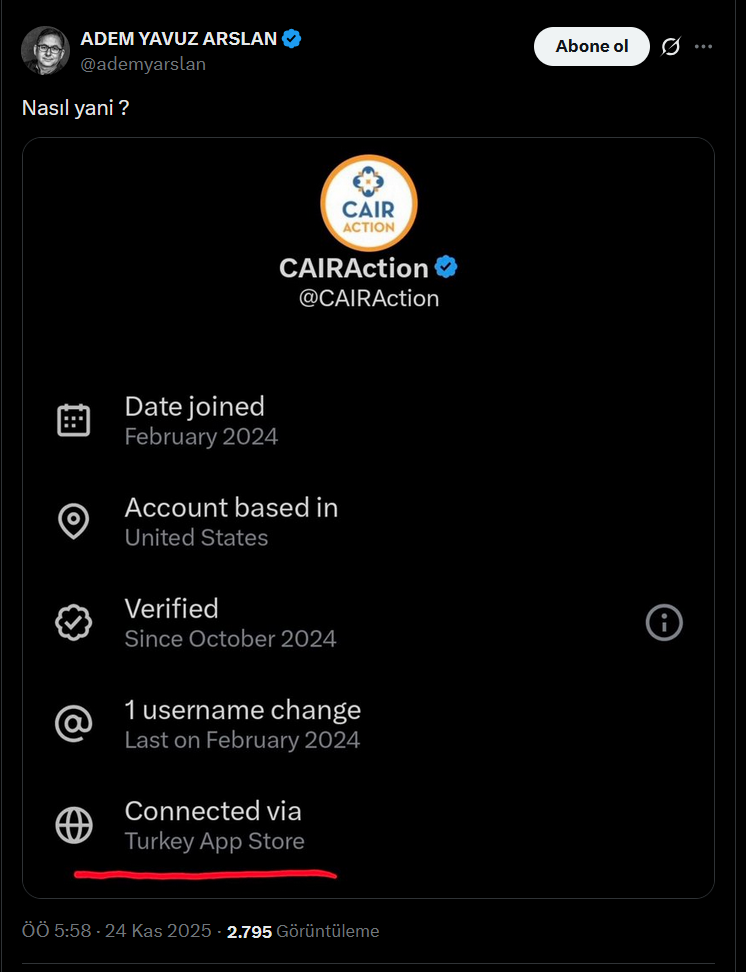Click the globe icon beside Connected via
Image resolution: width=746 pixels, height=972 pixels.
[x=74, y=825]
